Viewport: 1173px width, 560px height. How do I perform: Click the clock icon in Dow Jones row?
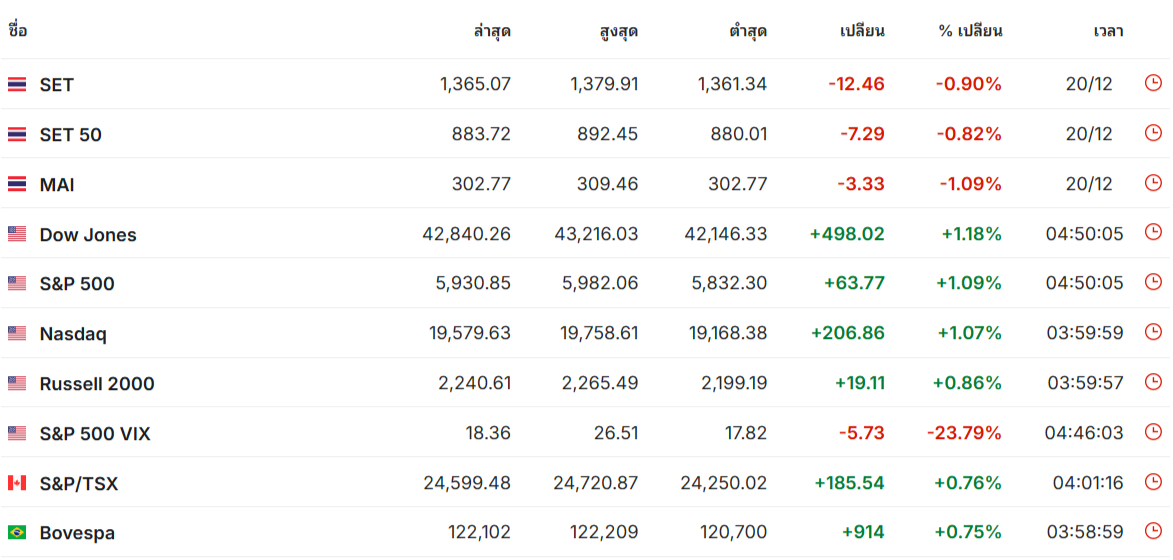coord(1154,233)
